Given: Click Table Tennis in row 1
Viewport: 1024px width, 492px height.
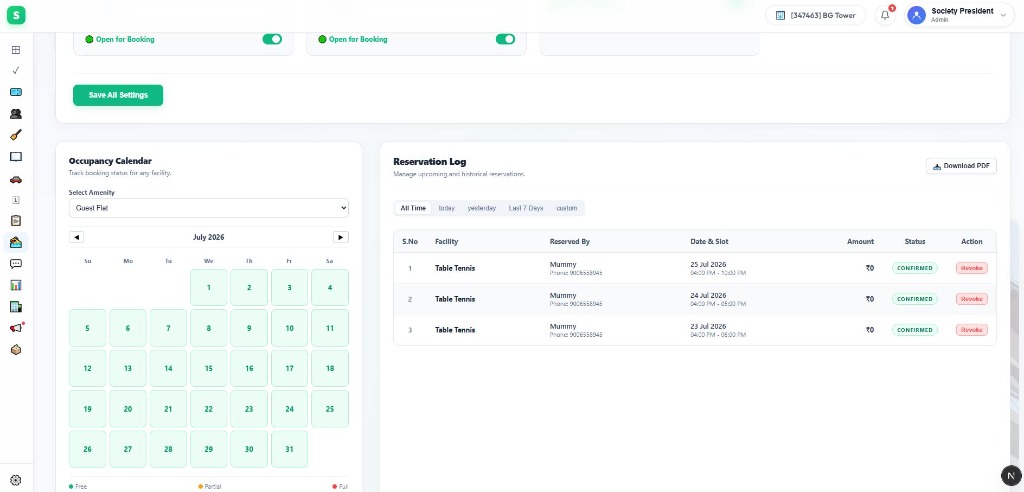Looking at the screenshot, I should [455, 268].
